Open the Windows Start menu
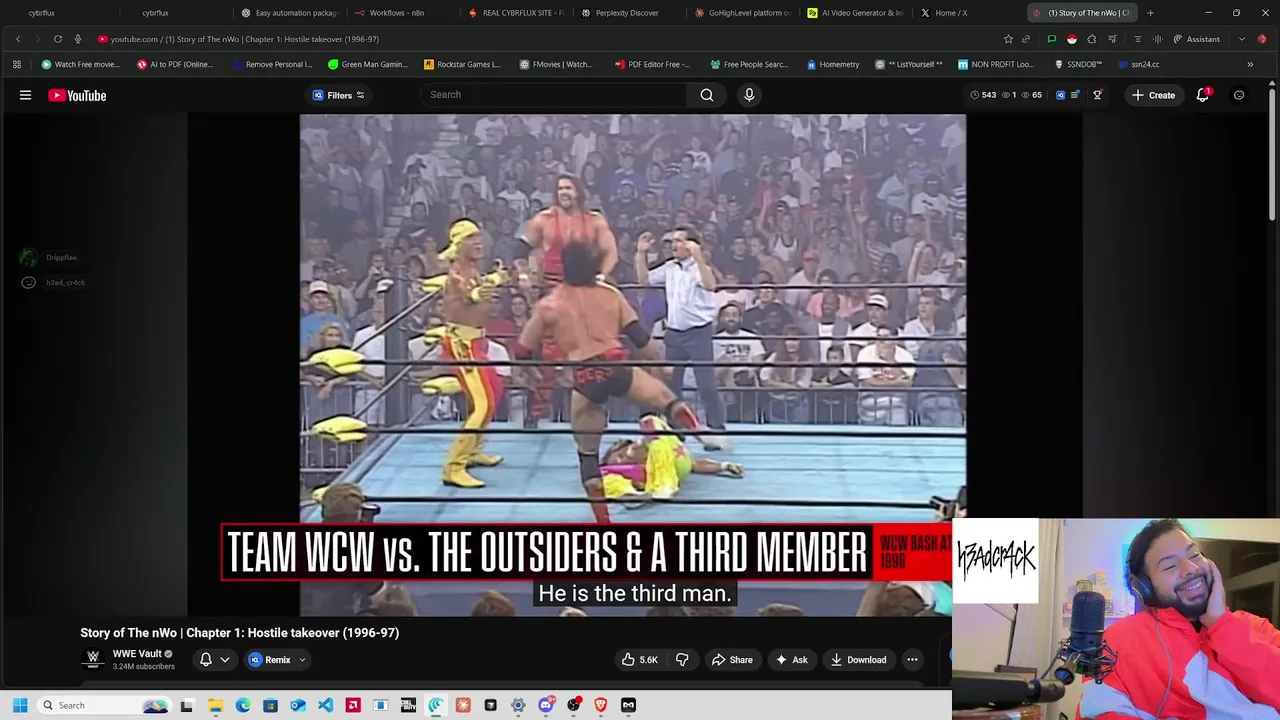 click(x=20, y=705)
